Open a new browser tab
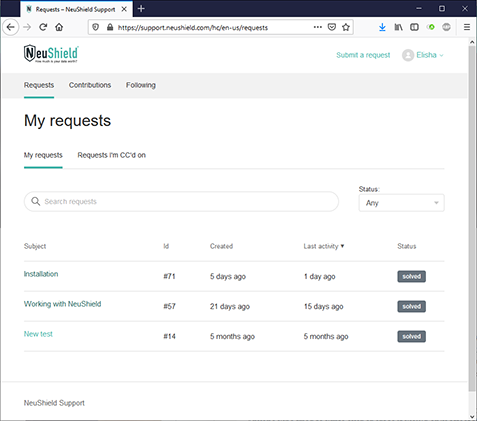This screenshot has height=421, width=477. click(141, 9)
